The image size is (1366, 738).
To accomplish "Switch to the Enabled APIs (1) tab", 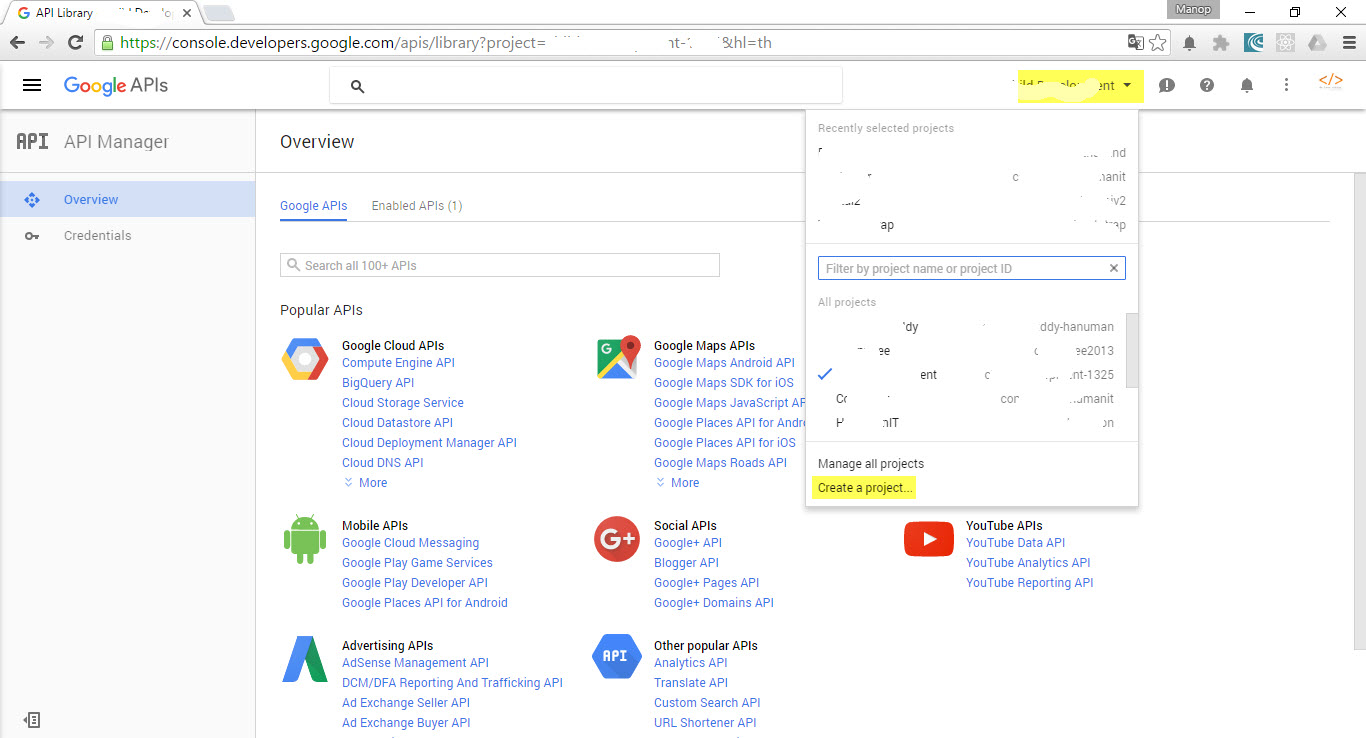I will (x=417, y=206).
